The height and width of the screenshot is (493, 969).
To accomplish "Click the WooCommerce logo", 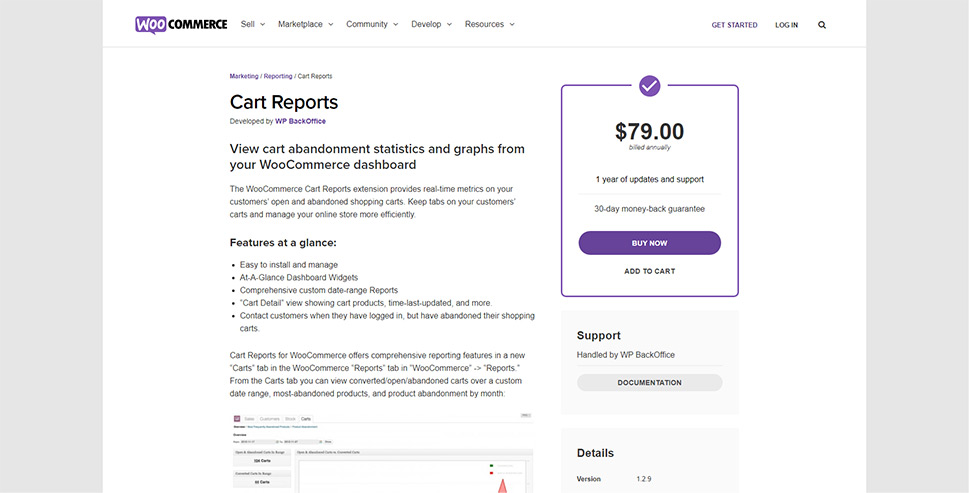I will coord(181,25).
